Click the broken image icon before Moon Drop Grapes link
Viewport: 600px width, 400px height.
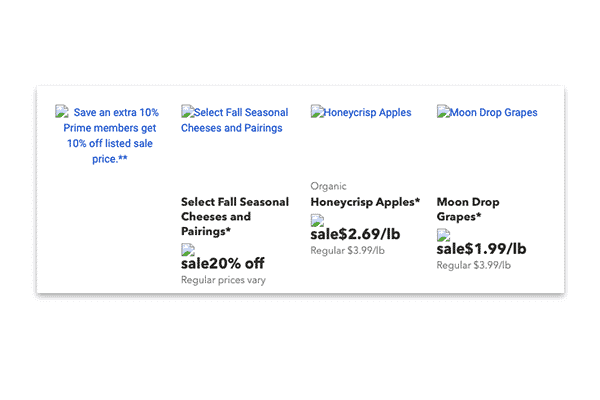[443, 111]
